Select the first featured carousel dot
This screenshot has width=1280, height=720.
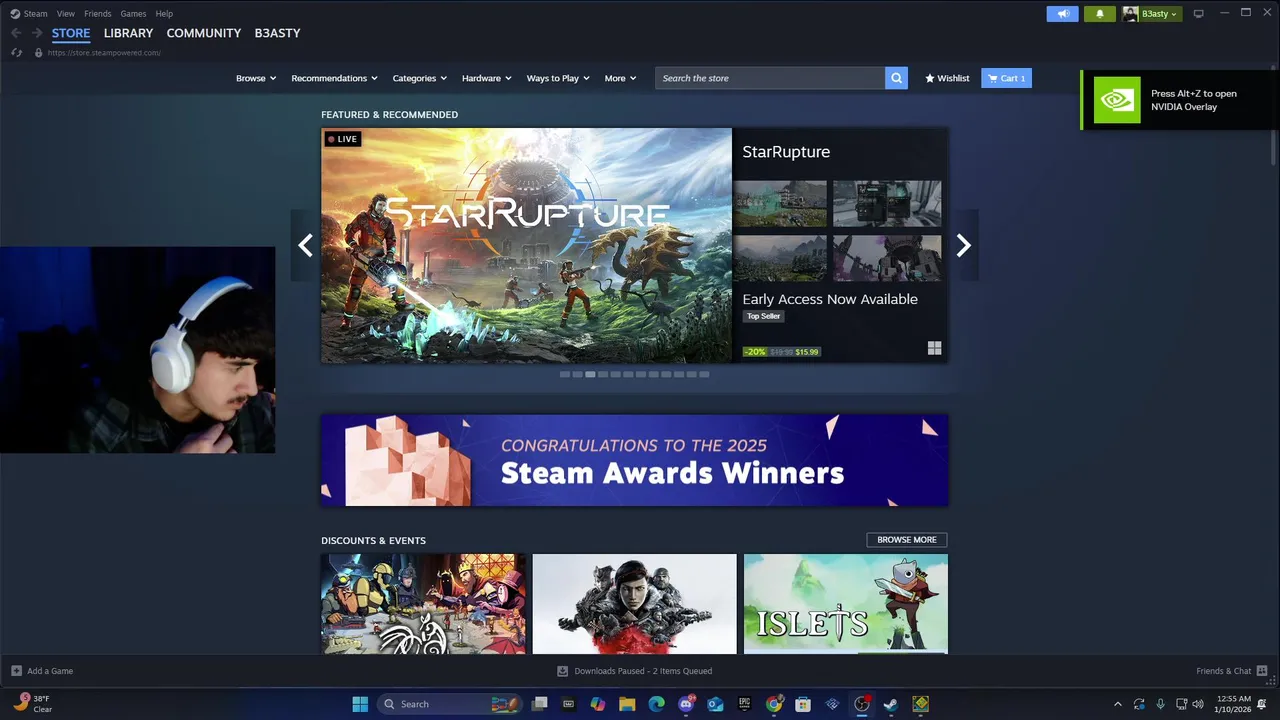(565, 374)
